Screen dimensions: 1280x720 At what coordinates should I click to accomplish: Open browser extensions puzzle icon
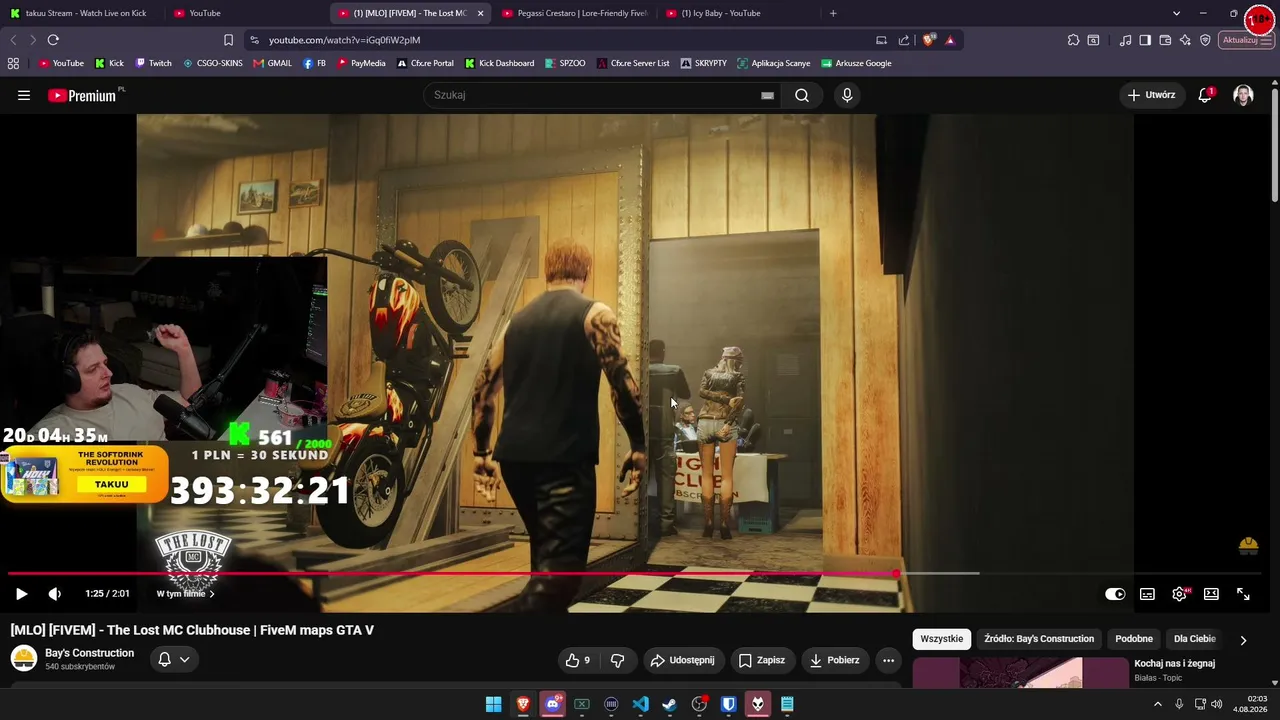pos(1073,40)
